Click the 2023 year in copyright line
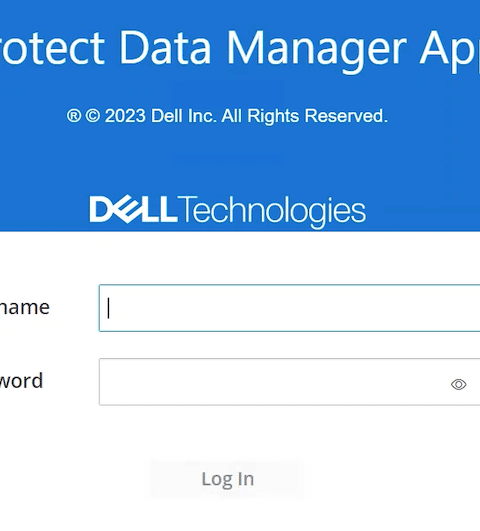This screenshot has width=480, height=531. point(125,116)
